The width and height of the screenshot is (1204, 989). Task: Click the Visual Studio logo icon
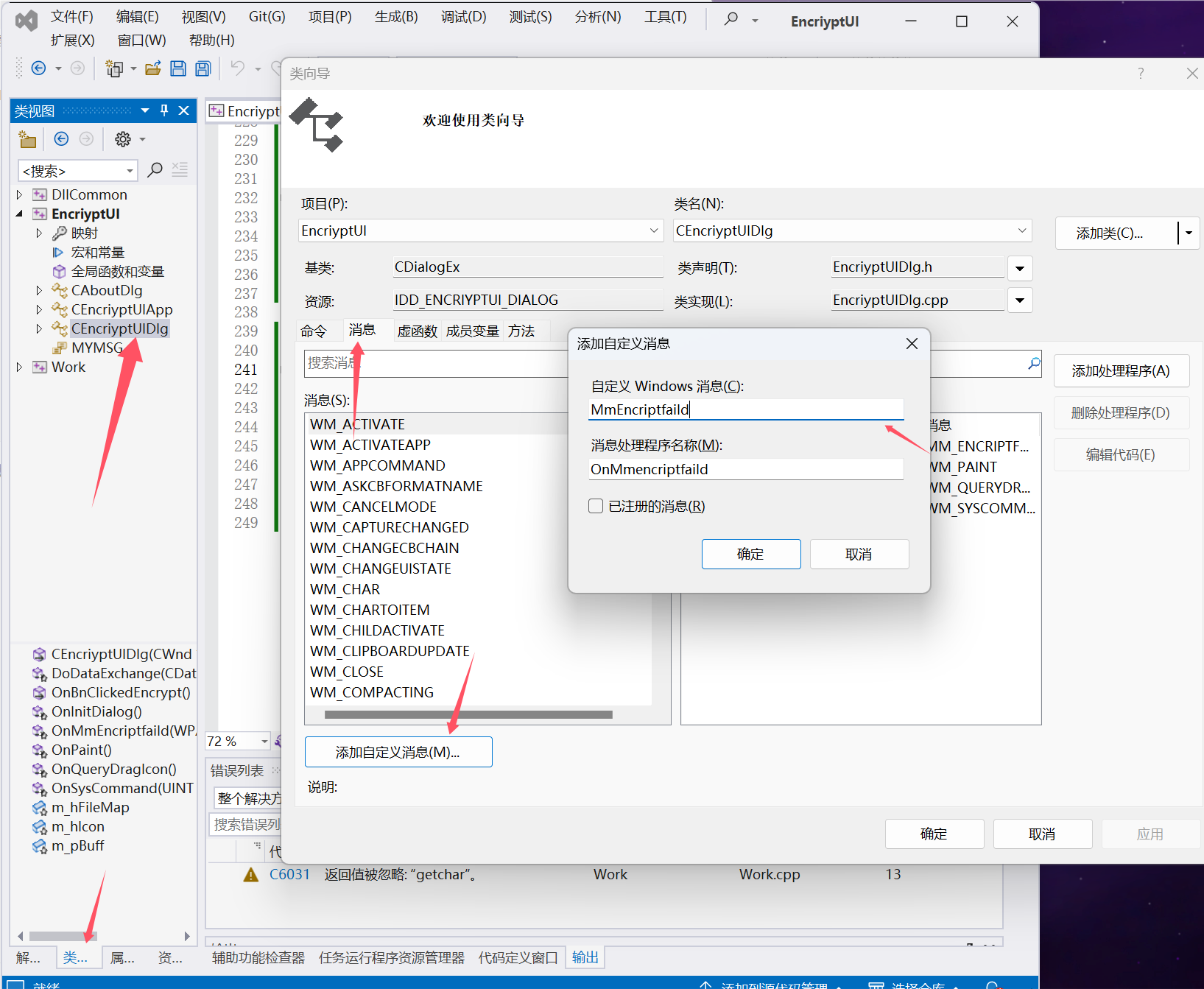27,21
